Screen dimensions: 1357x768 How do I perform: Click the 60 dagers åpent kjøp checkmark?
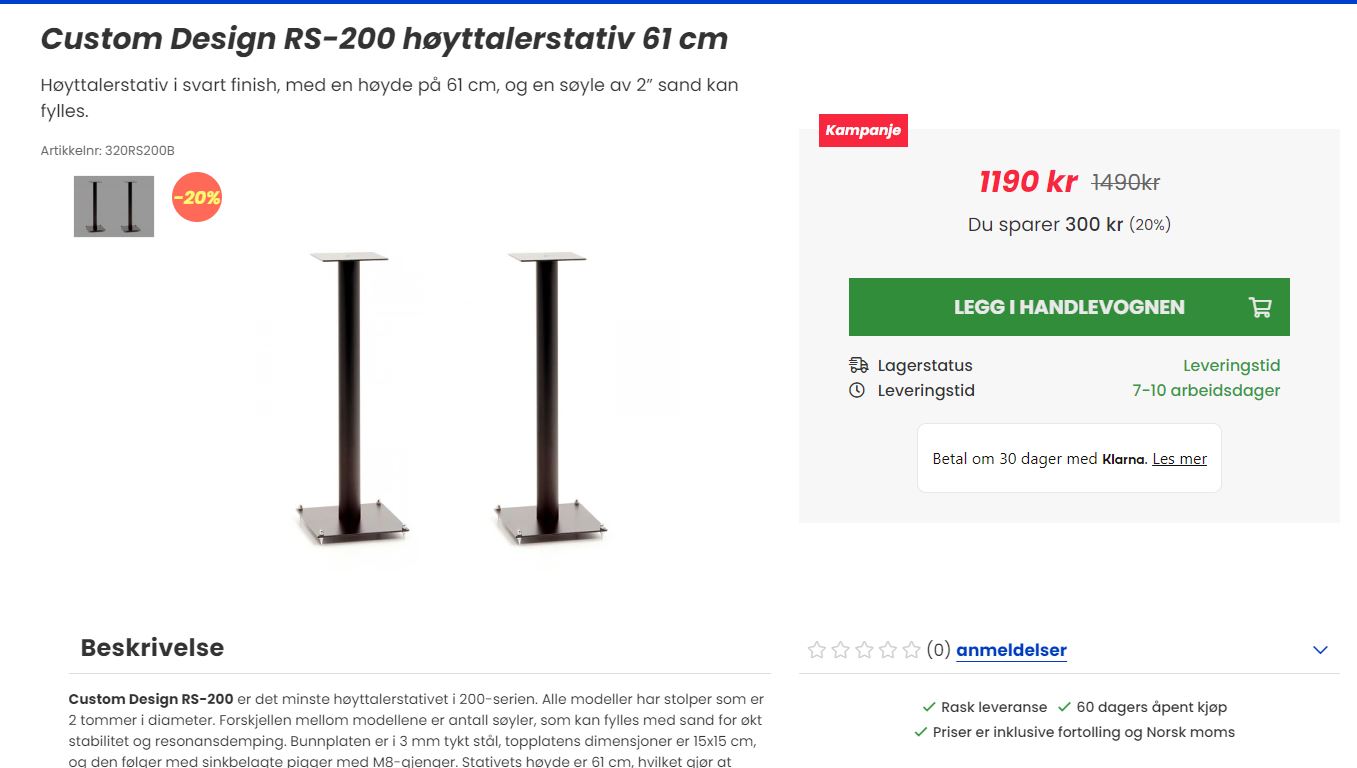pos(1064,707)
